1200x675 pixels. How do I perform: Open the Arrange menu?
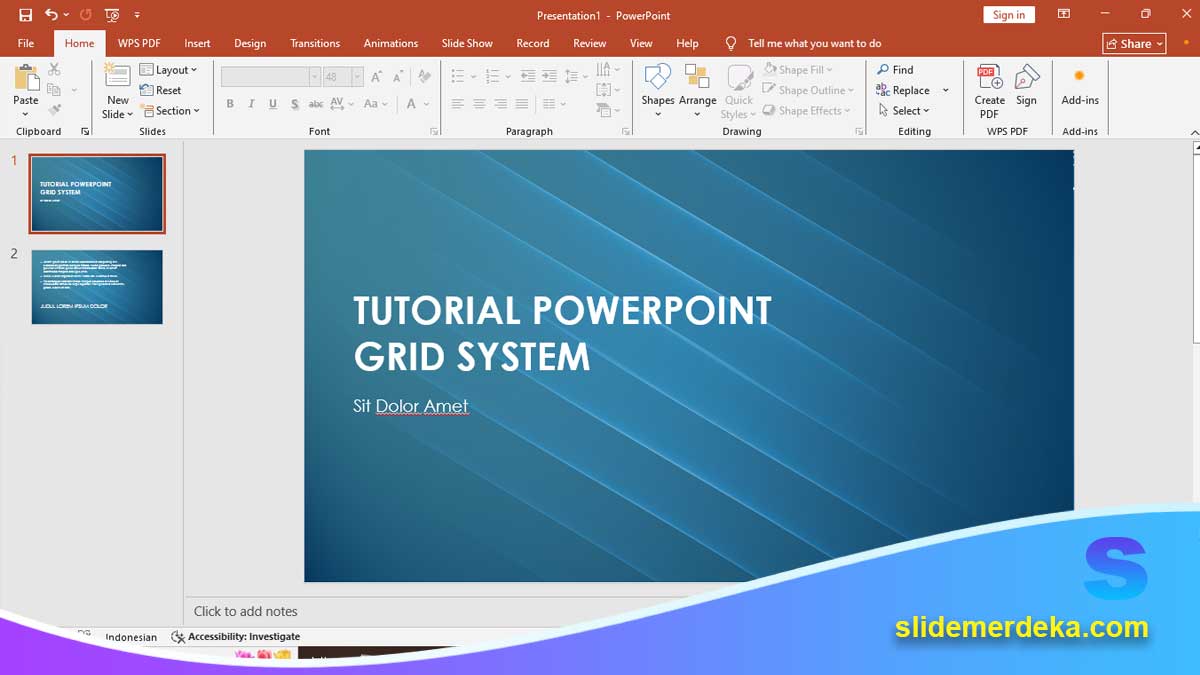pos(697,90)
